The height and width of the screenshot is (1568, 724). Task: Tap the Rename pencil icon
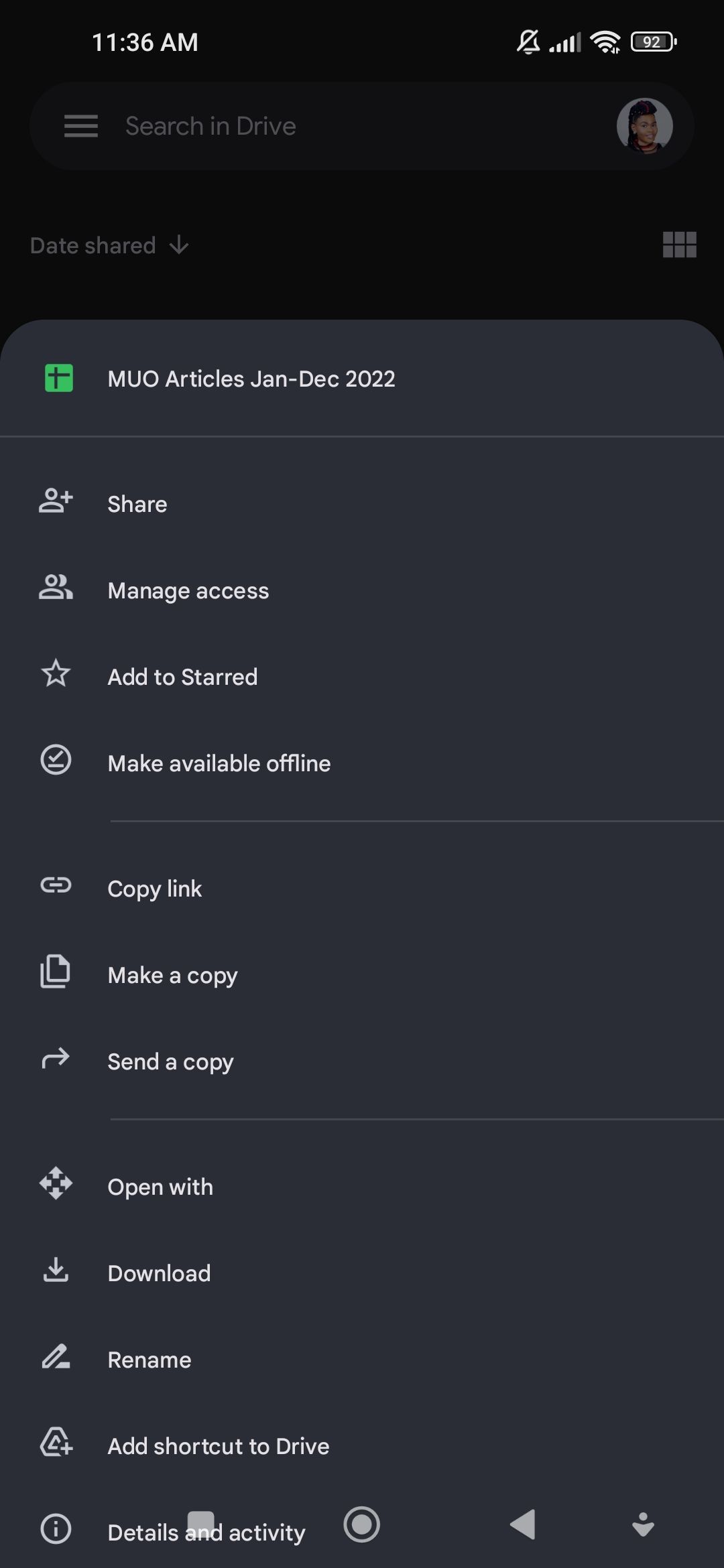pos(56,1358)
